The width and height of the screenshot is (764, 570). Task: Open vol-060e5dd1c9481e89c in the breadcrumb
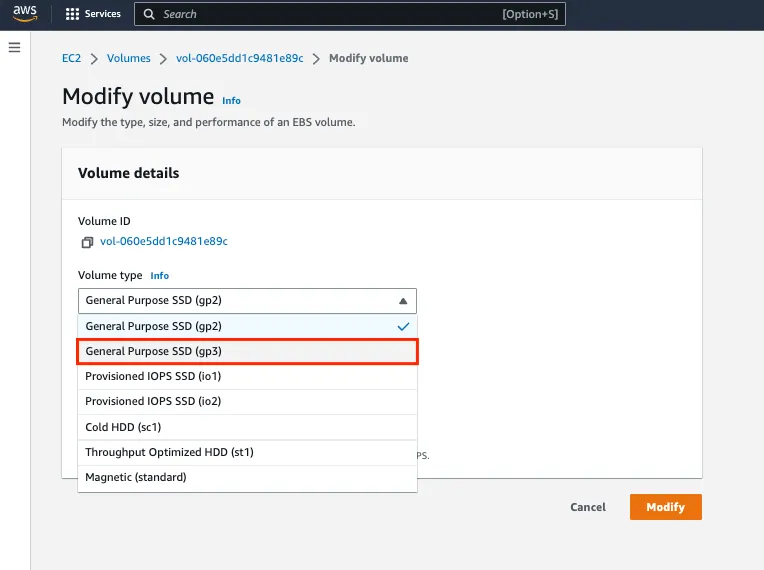(x=240, y=58)
